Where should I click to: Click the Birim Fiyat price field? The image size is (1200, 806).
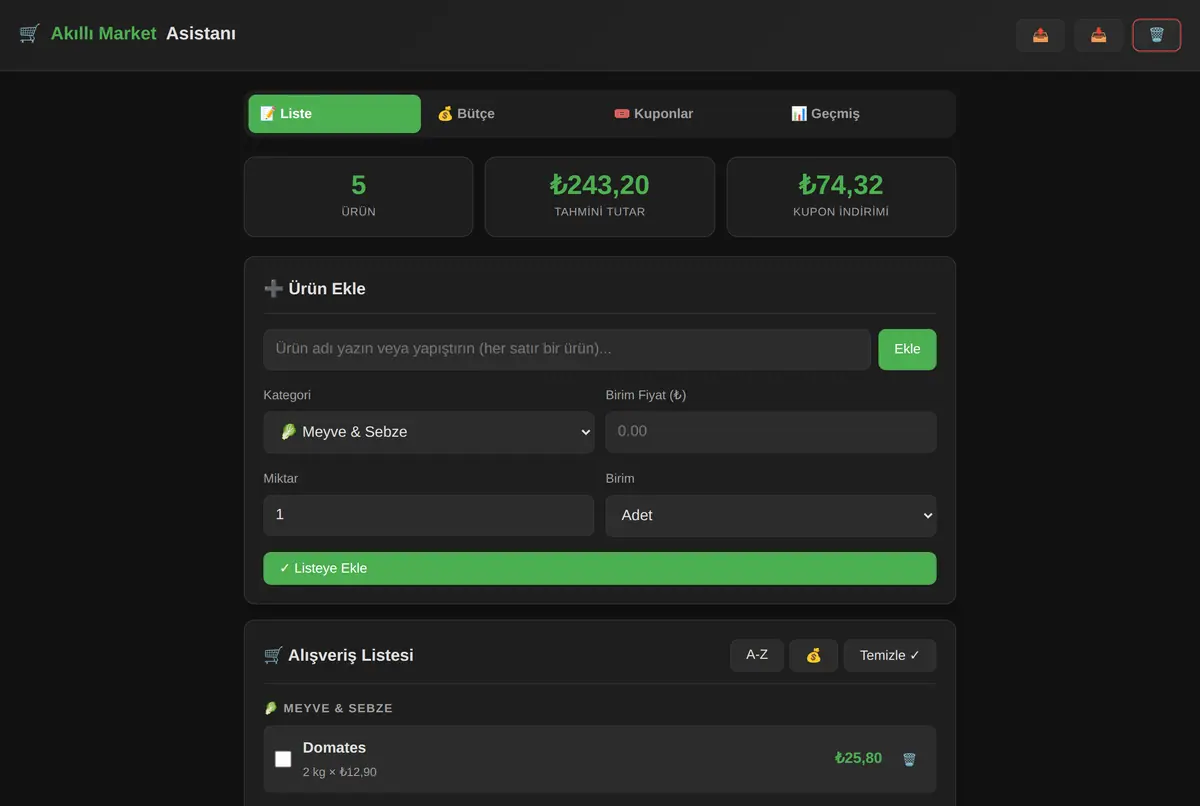pyautogui.click(x=771, y=432)
